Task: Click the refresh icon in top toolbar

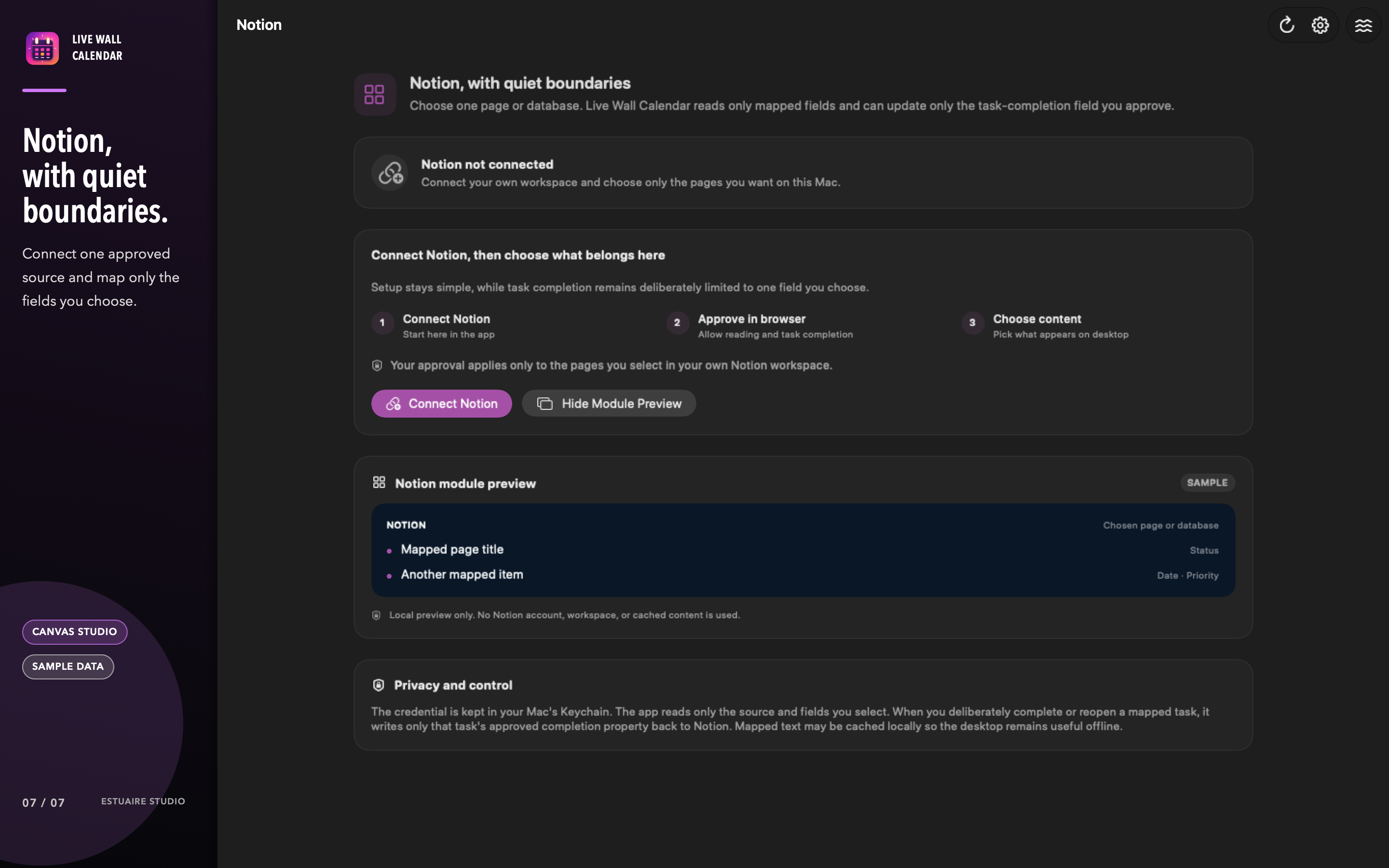Action: 1286,25
